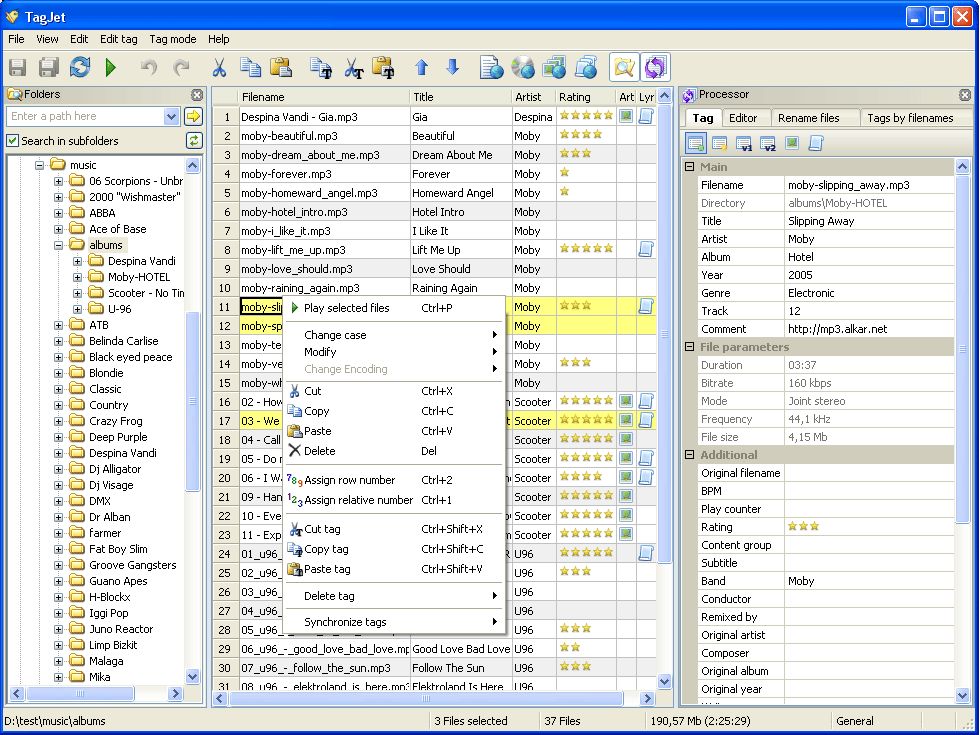
Task: Select the green Play toolbar icon
Action: click(x=110, y=68)
